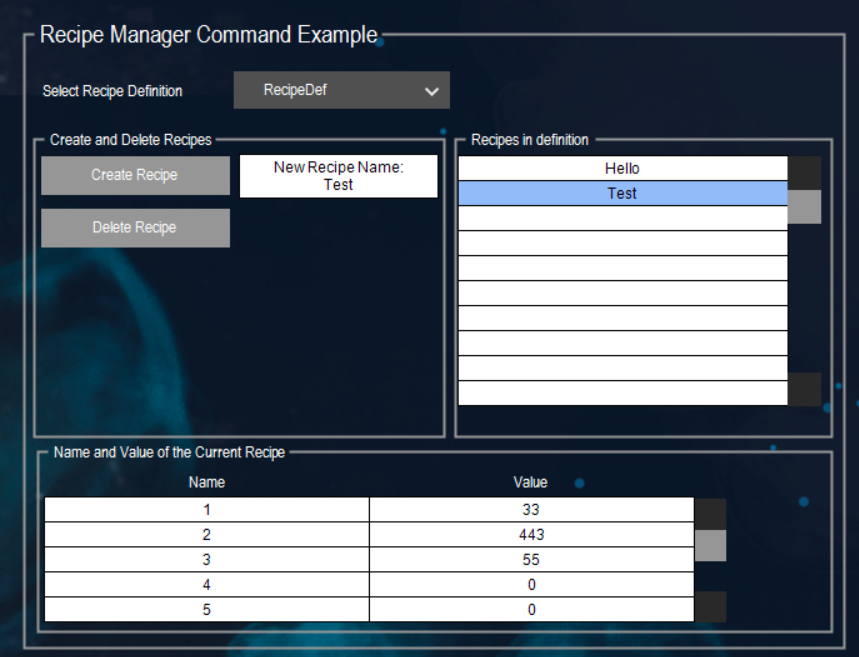Image resolution: width=859 pixels, height=657 pixels.
Task: Expand the RecipeDef combo box chevron
Action: (x=432, y=90)
